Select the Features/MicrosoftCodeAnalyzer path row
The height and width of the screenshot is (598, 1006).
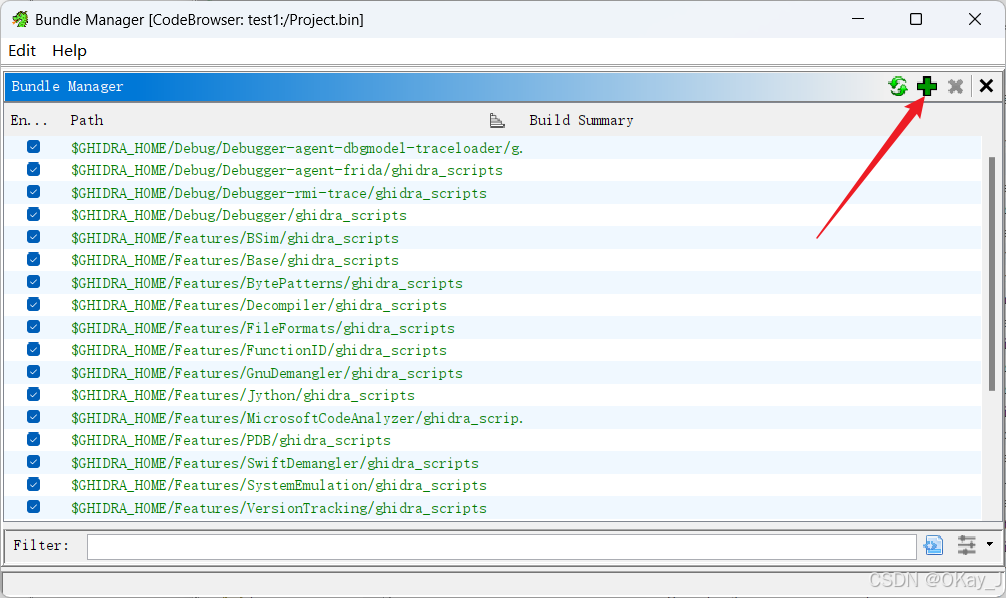297,418
